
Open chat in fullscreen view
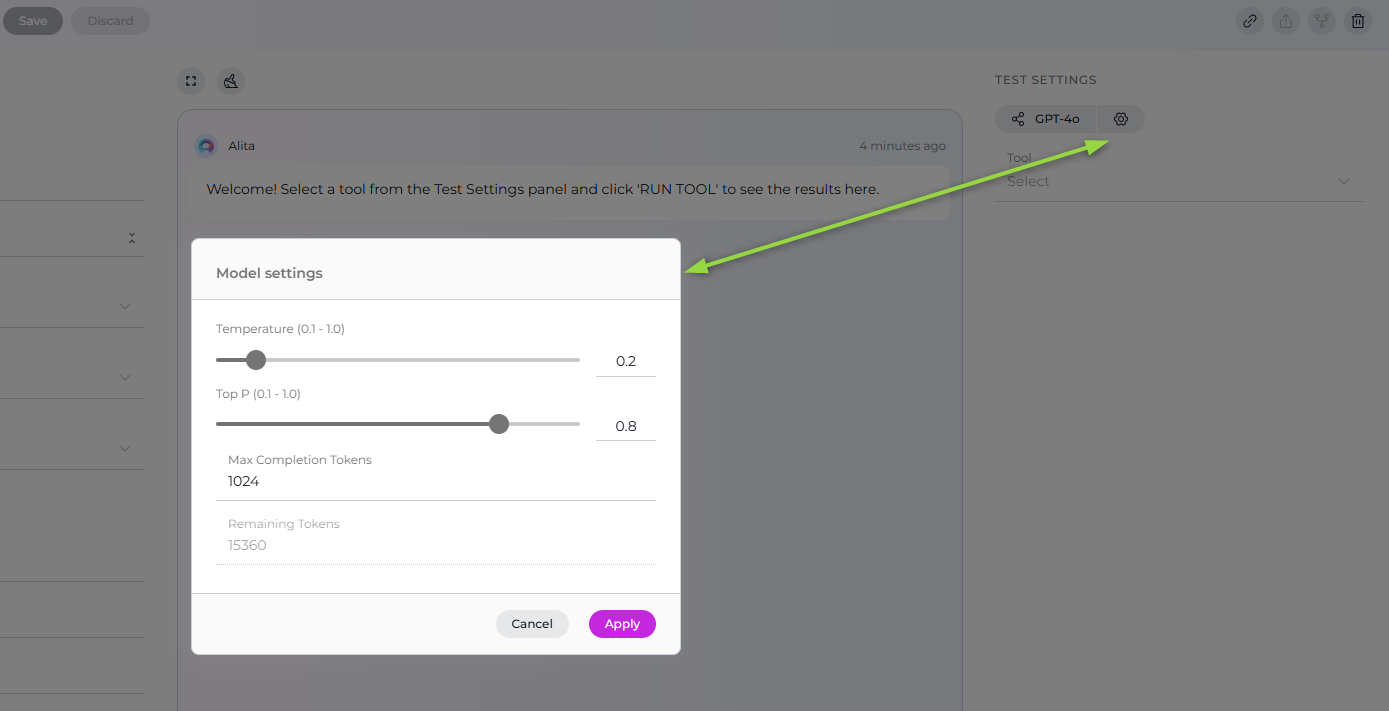click(x=191, y=81)
